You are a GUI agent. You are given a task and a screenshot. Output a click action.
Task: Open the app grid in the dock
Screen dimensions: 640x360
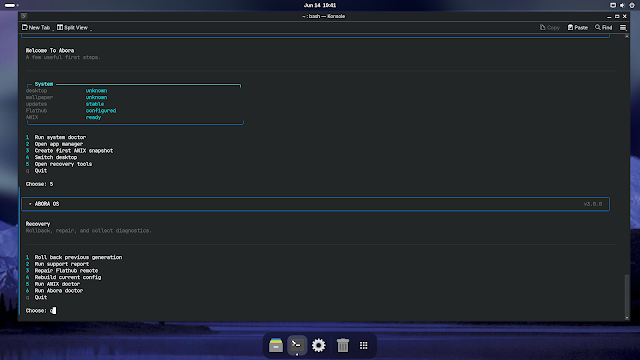click(x=364, y=345)
